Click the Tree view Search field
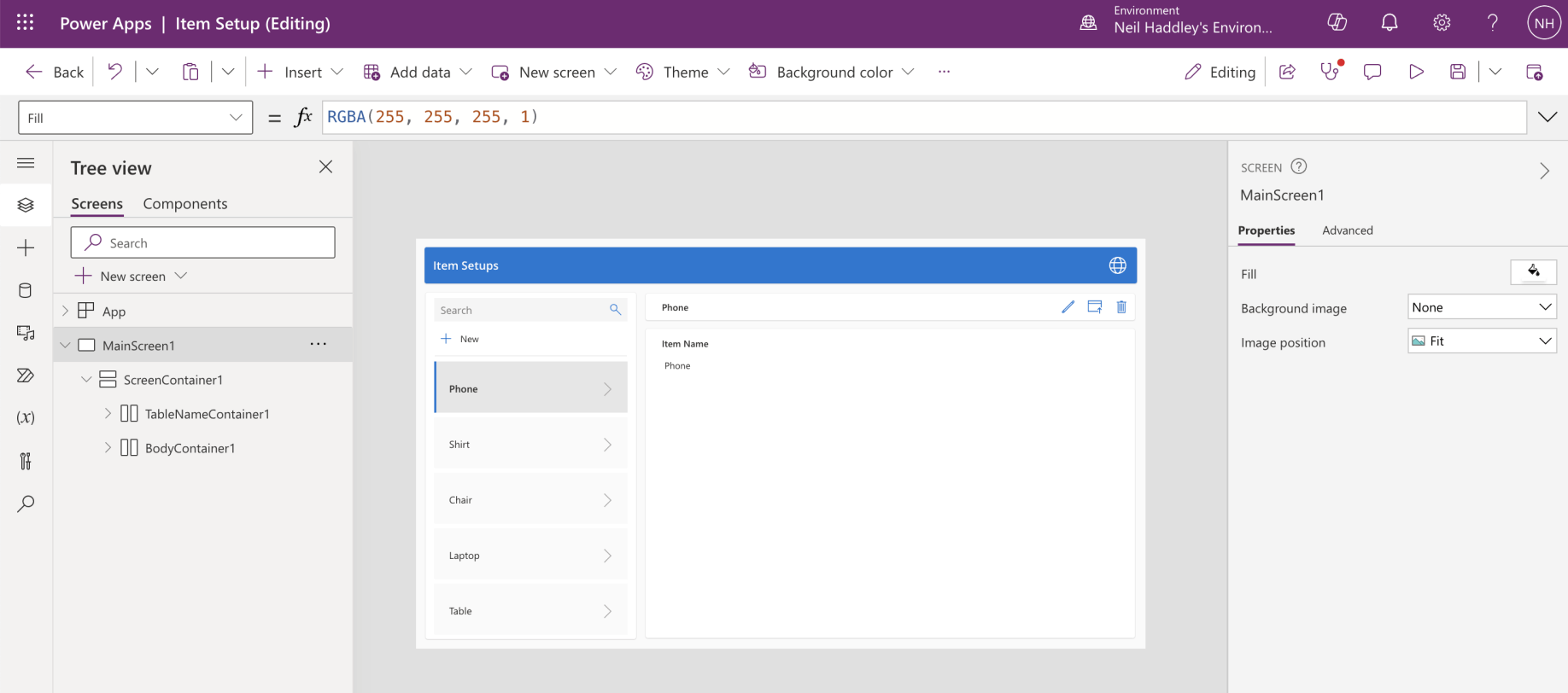This screenshot has width=1568, height=693. 203,242
